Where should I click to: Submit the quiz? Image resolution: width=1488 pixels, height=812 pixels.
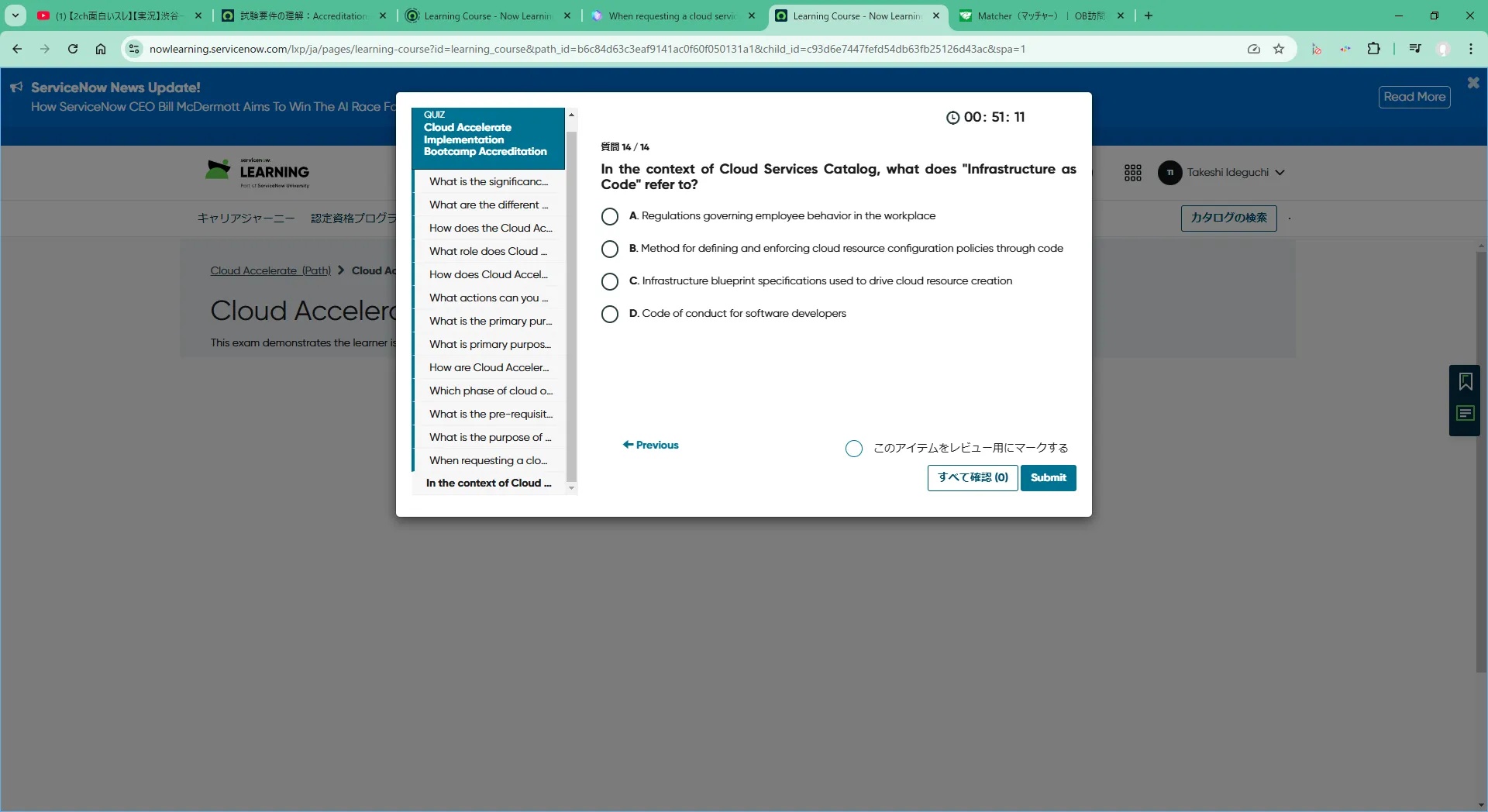[x=1048, y=478]
